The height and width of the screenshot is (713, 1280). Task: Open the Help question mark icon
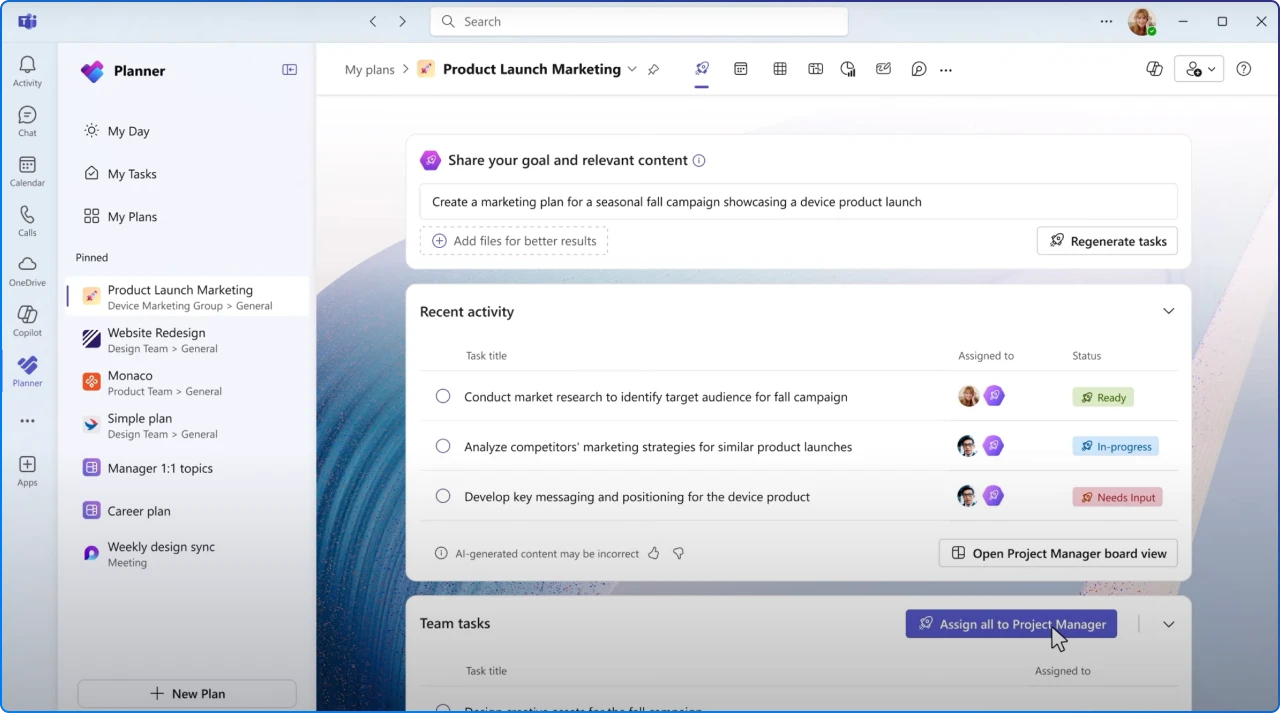(x=1244, y=69)
